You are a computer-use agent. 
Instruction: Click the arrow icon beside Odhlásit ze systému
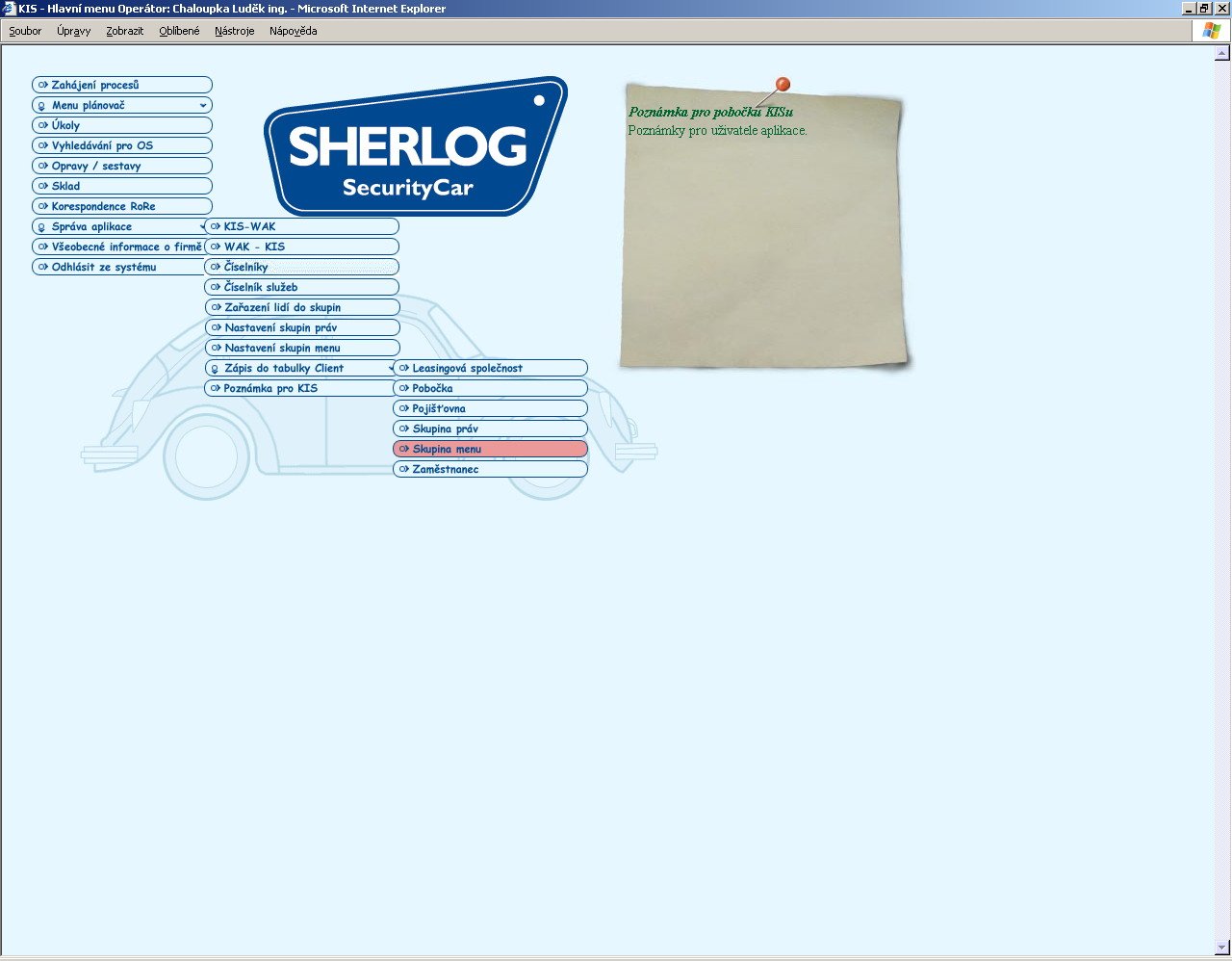[42, 267]
